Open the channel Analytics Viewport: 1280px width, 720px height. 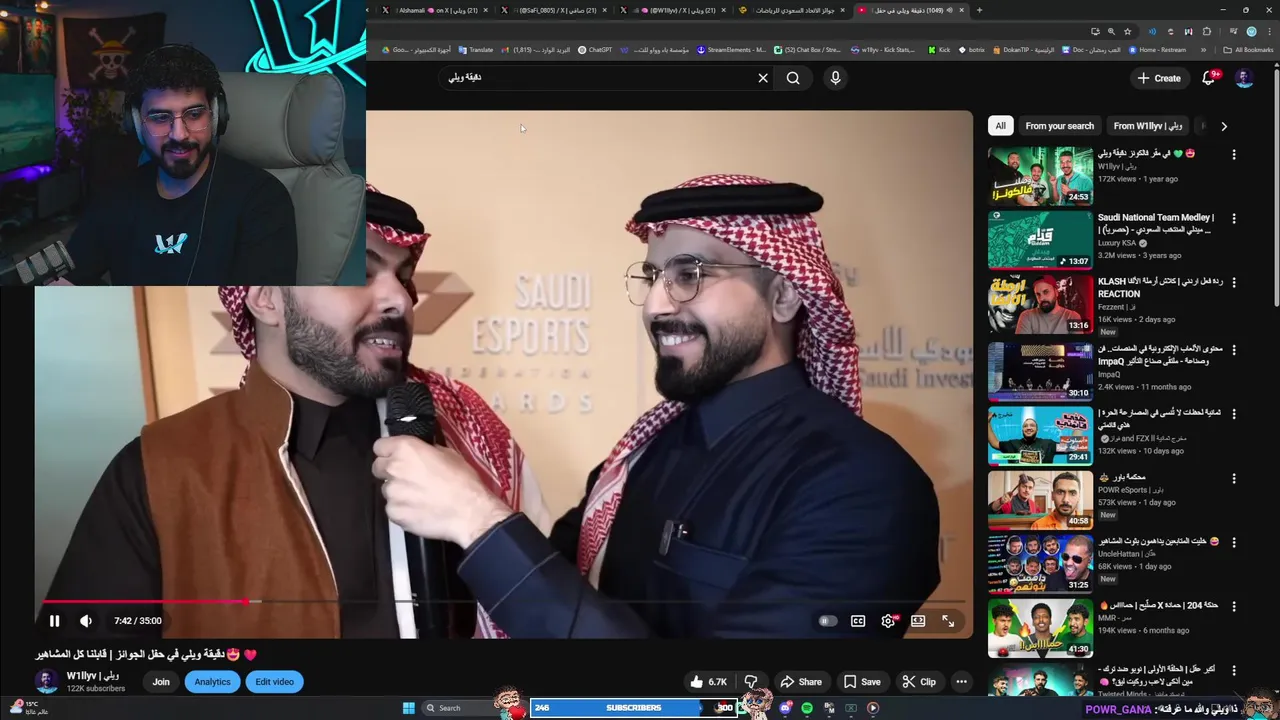(212, 682)
